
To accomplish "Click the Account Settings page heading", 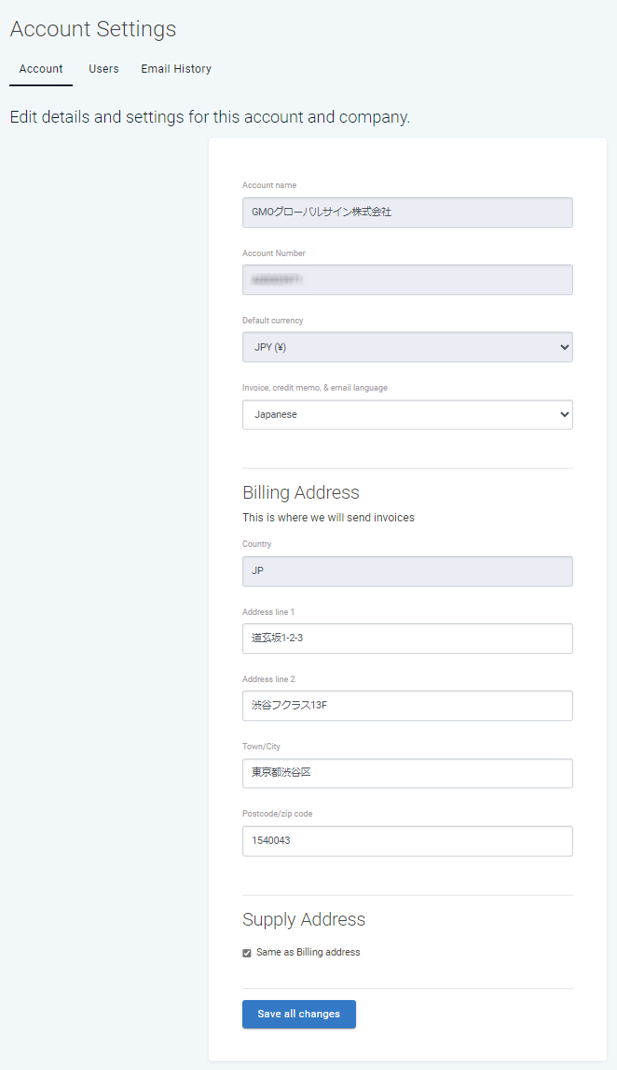I will (93, 29).
